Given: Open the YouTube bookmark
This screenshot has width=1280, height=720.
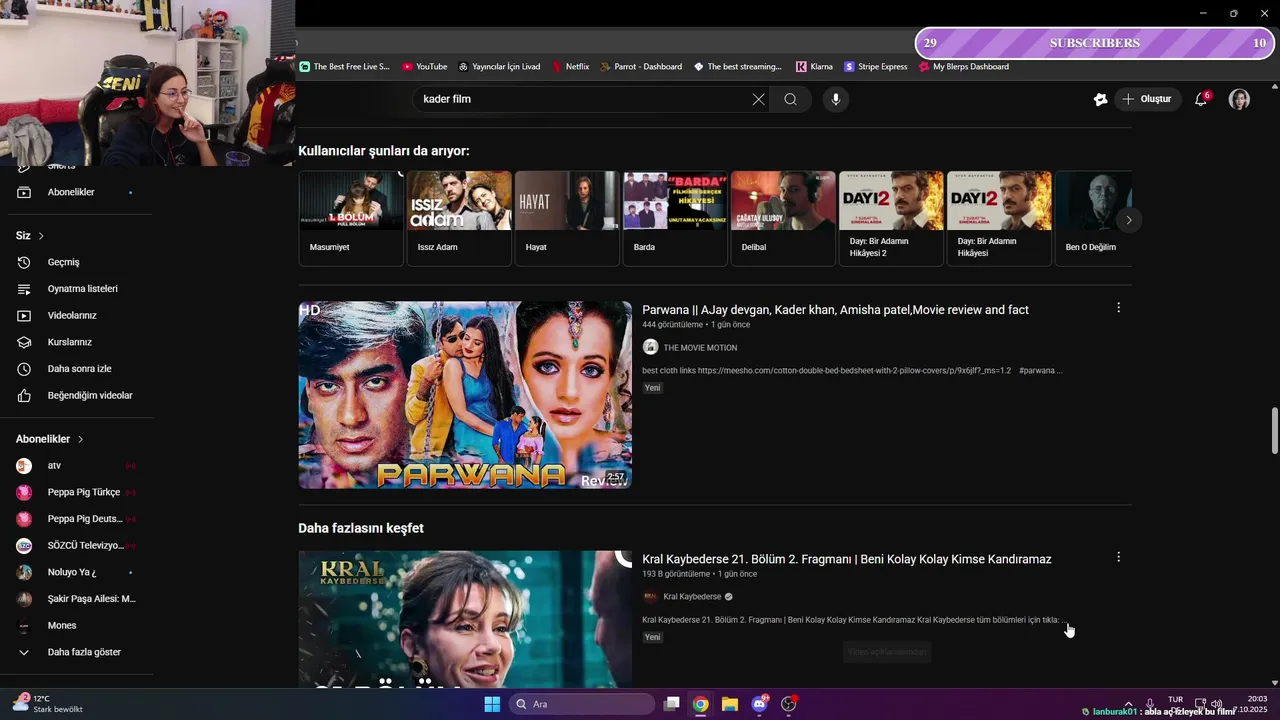Looking at the screenshot, I should pos(424,67).
